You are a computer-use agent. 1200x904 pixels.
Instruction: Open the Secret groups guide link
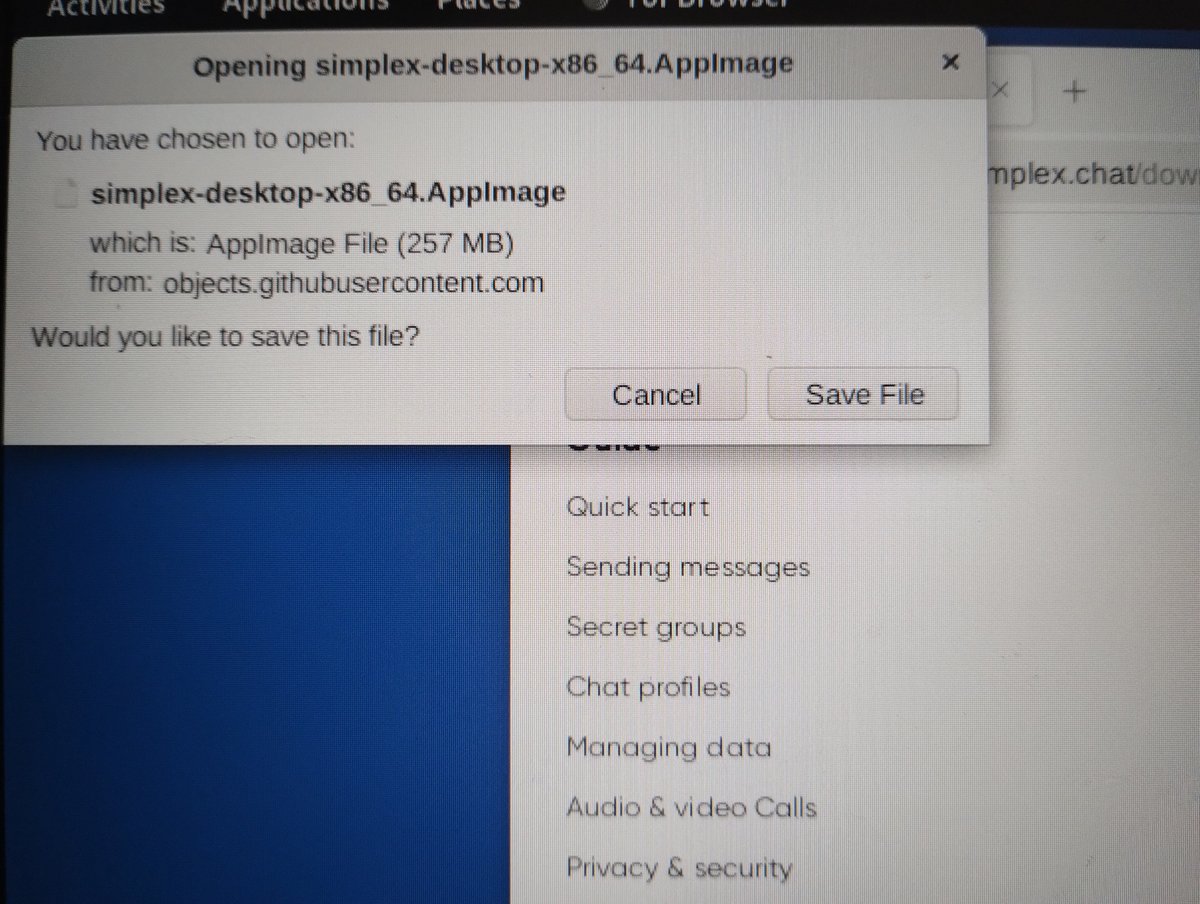click(656, 628)
